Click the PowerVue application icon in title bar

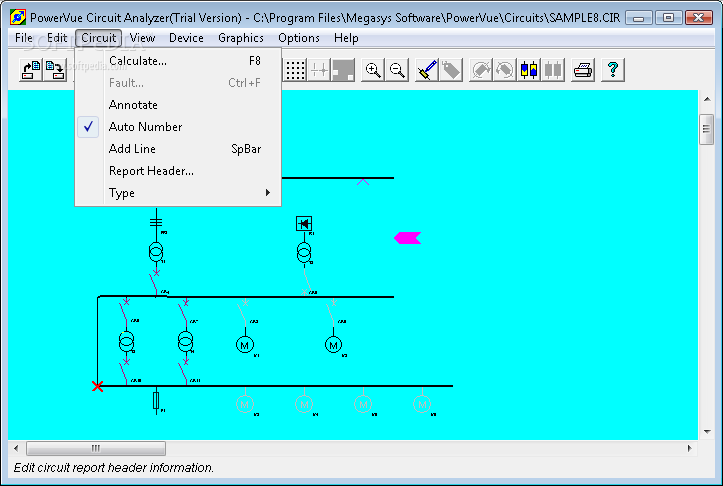(x=18, y=18)
